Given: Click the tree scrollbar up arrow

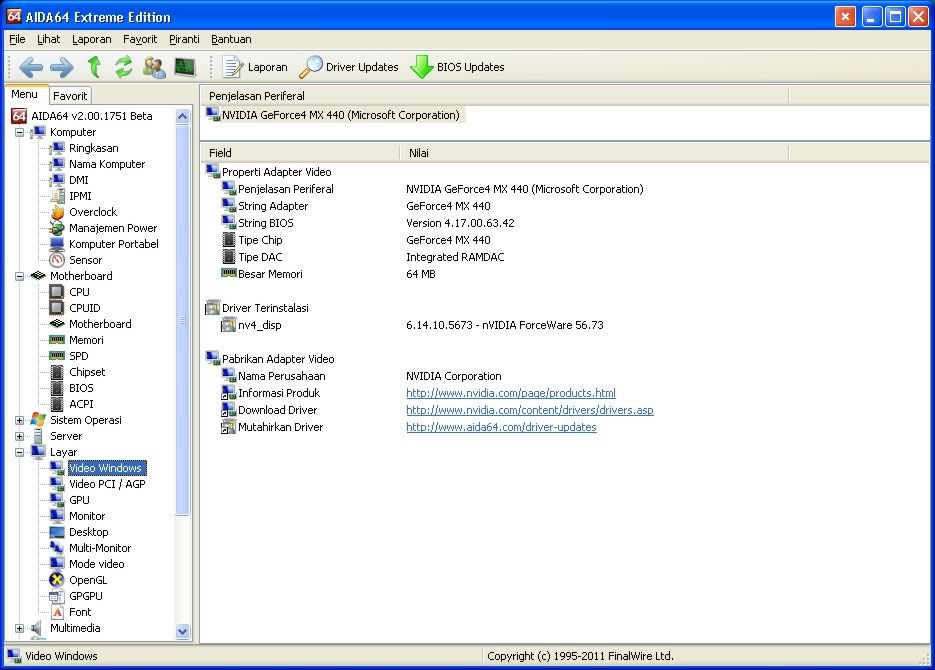Looking at the screenshot, I should (182, 116).
